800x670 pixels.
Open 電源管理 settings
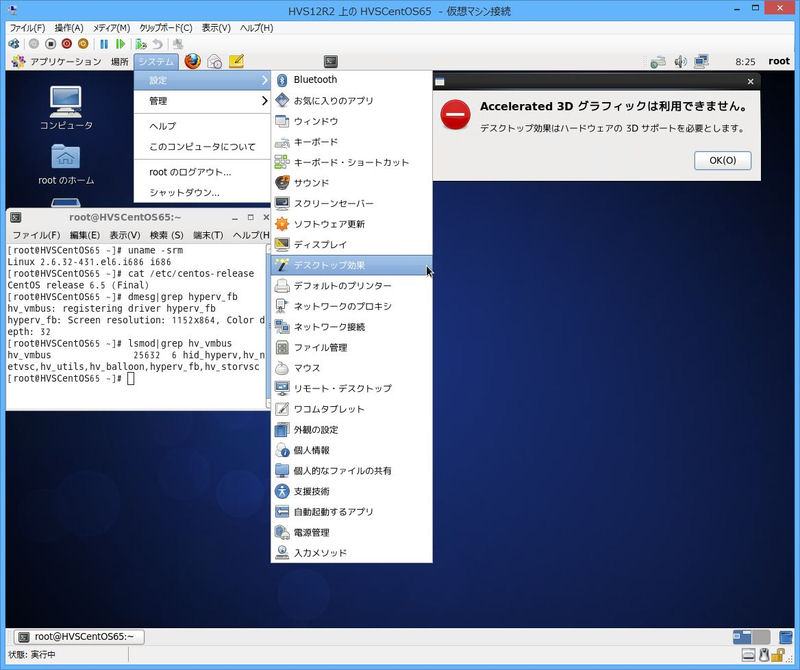pos(352,532)
